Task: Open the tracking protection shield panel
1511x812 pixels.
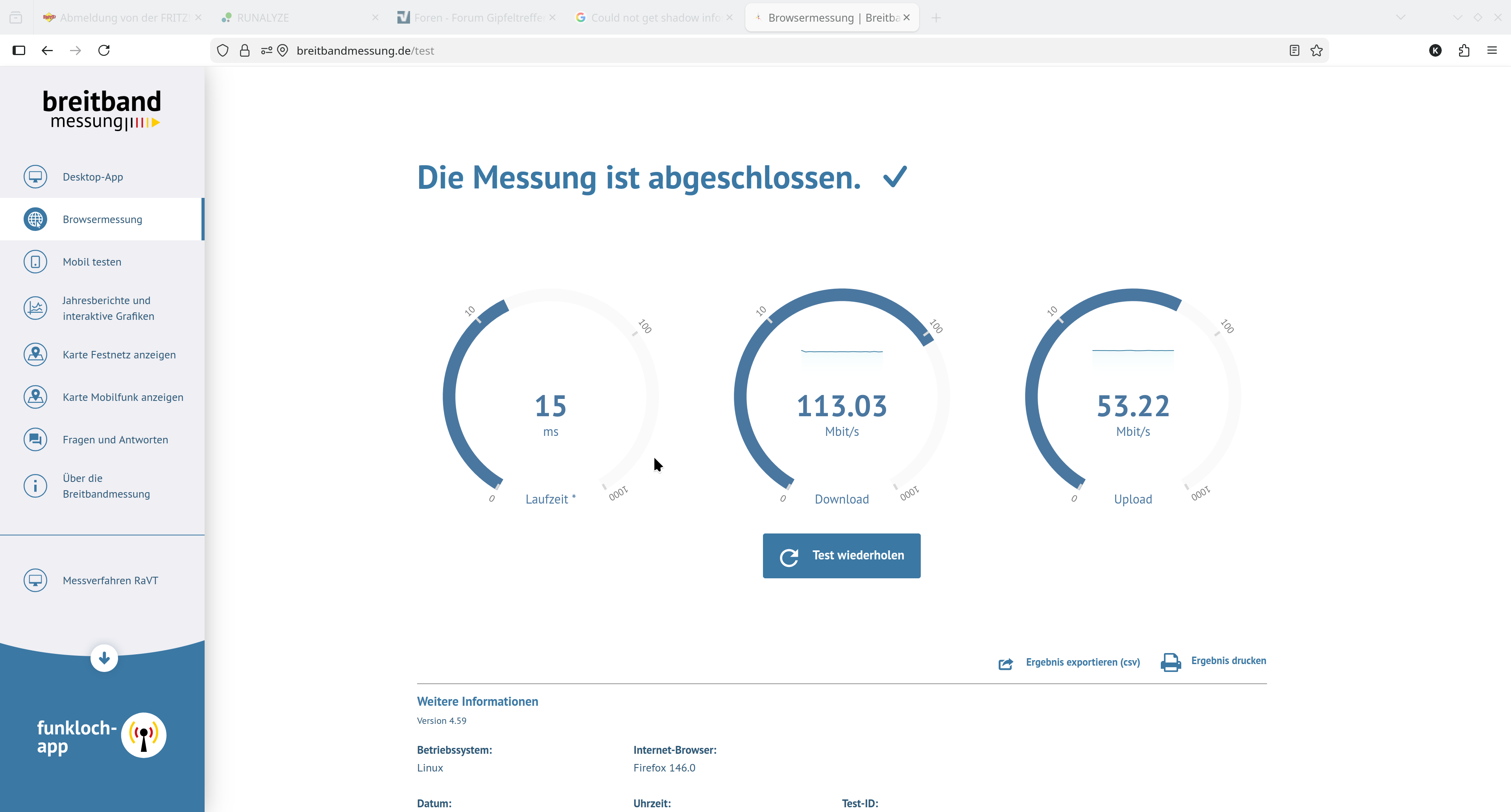Action: [x=222, y=50]
